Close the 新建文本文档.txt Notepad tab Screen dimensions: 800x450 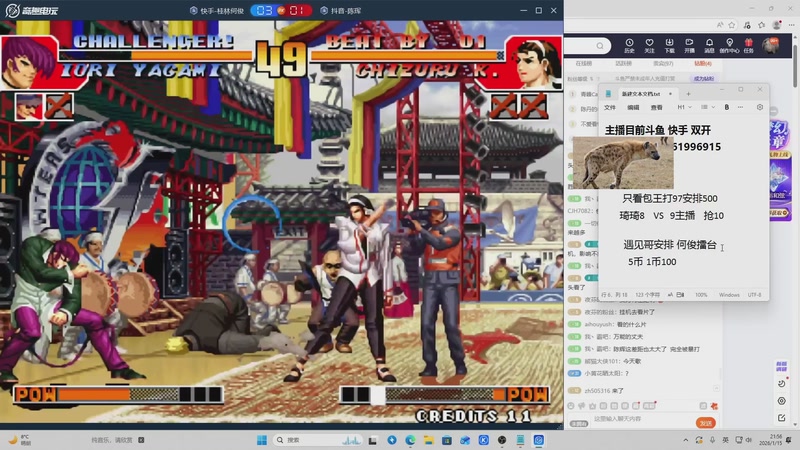(670, 94)
